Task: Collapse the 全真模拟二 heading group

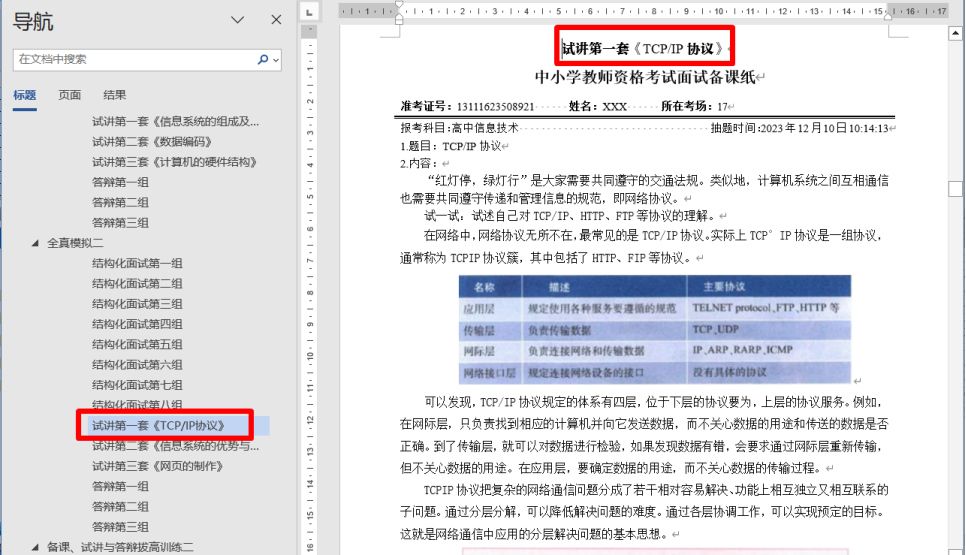Action: [37, 243]
